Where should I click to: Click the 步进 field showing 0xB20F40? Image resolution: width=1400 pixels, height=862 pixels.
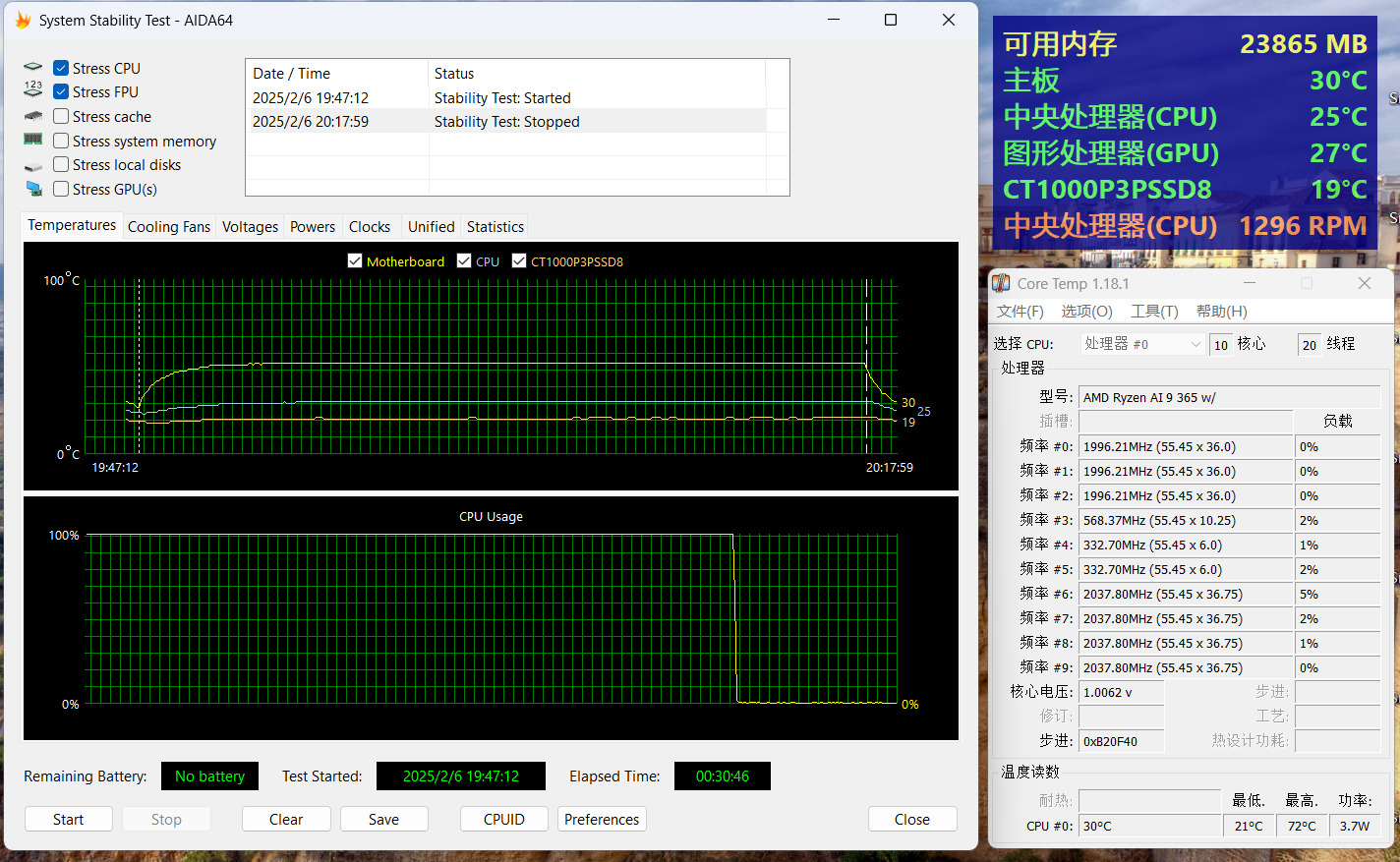click(1122, 741)
